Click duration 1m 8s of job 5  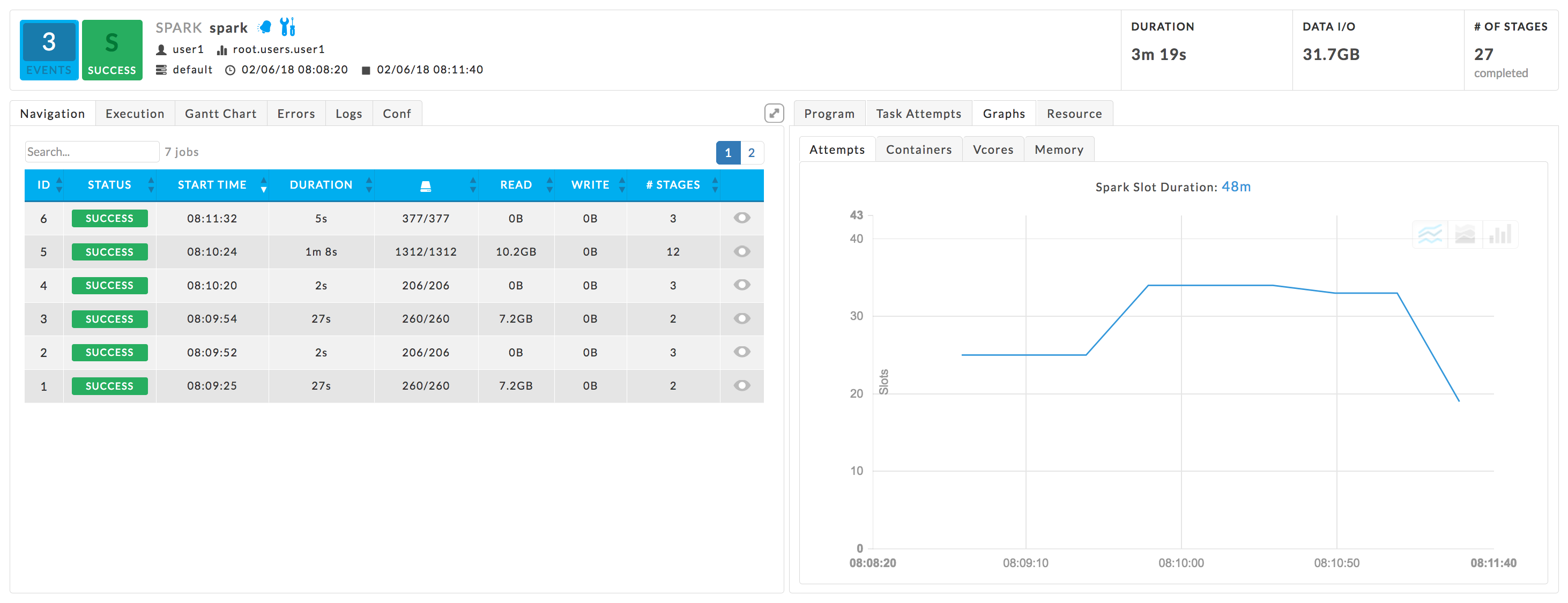coord(321,252)
